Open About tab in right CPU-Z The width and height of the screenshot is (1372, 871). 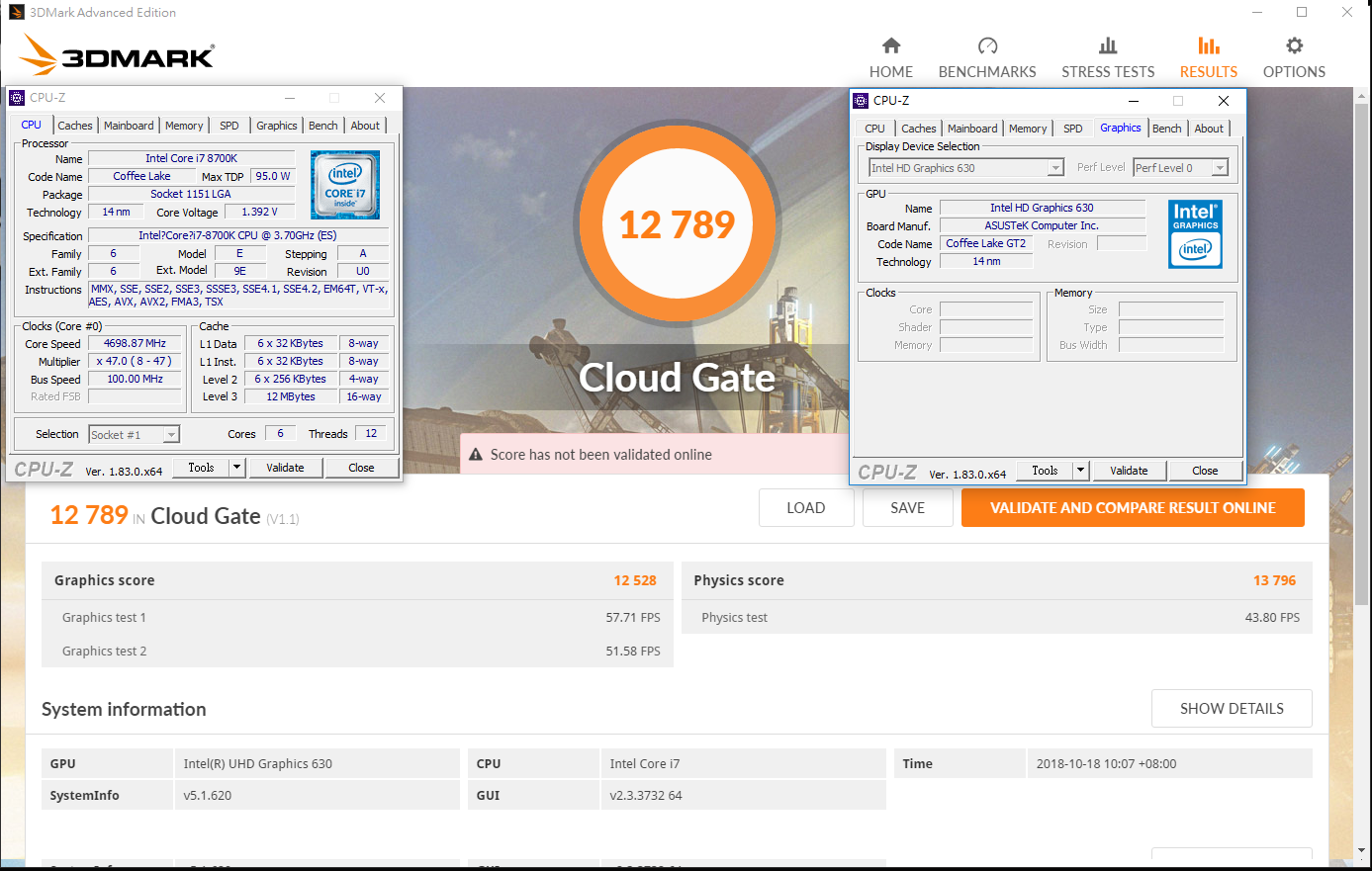1209,129
